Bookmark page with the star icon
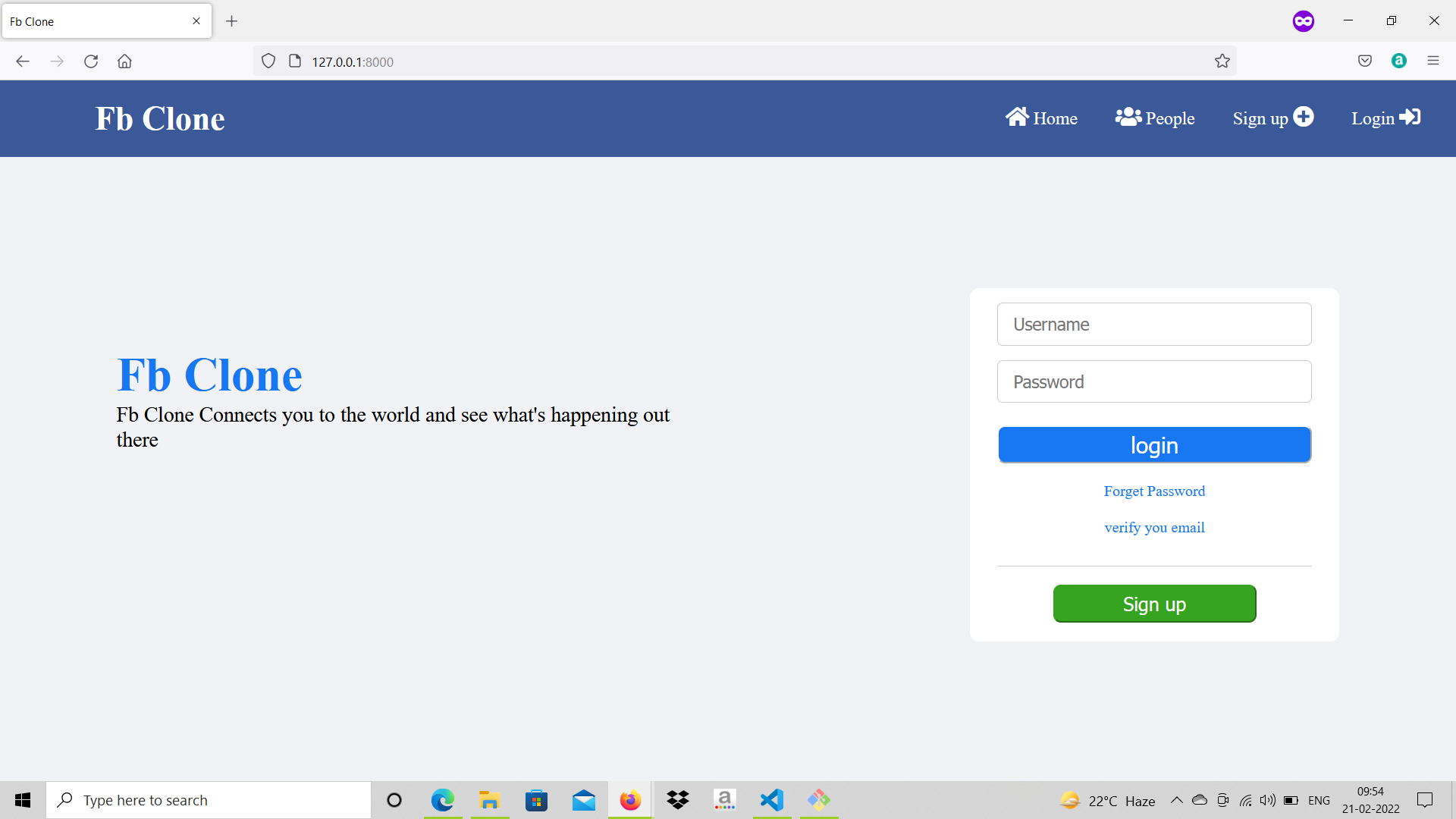This screenshot has width=1456, height=819. [1222, 61]
